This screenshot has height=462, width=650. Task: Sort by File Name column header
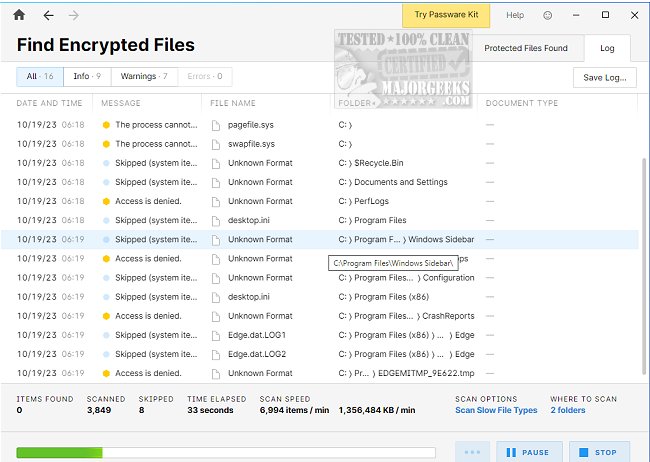[x=233, y=103]
